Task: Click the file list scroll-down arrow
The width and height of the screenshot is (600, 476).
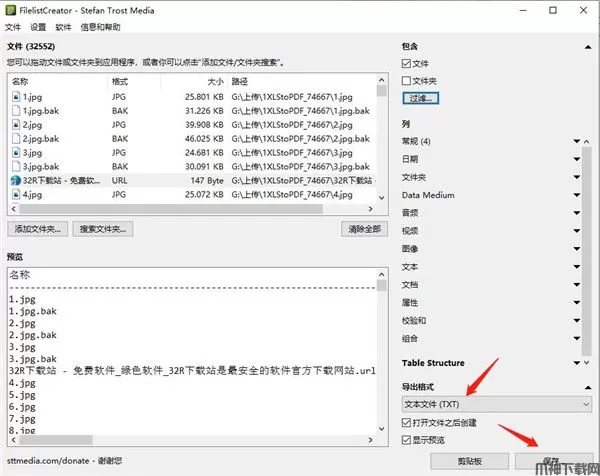Action: 382,198
